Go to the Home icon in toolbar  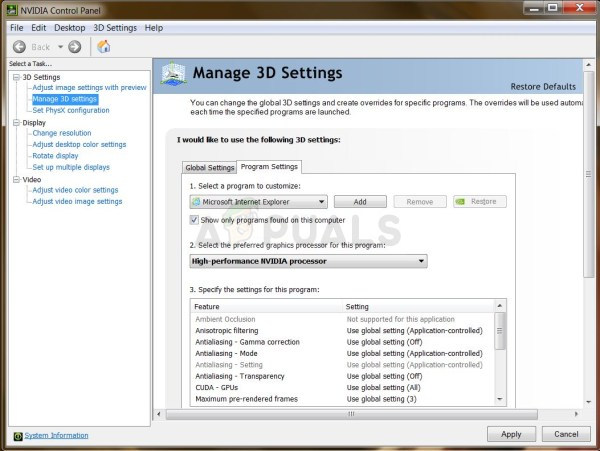[x=104, y=47]
